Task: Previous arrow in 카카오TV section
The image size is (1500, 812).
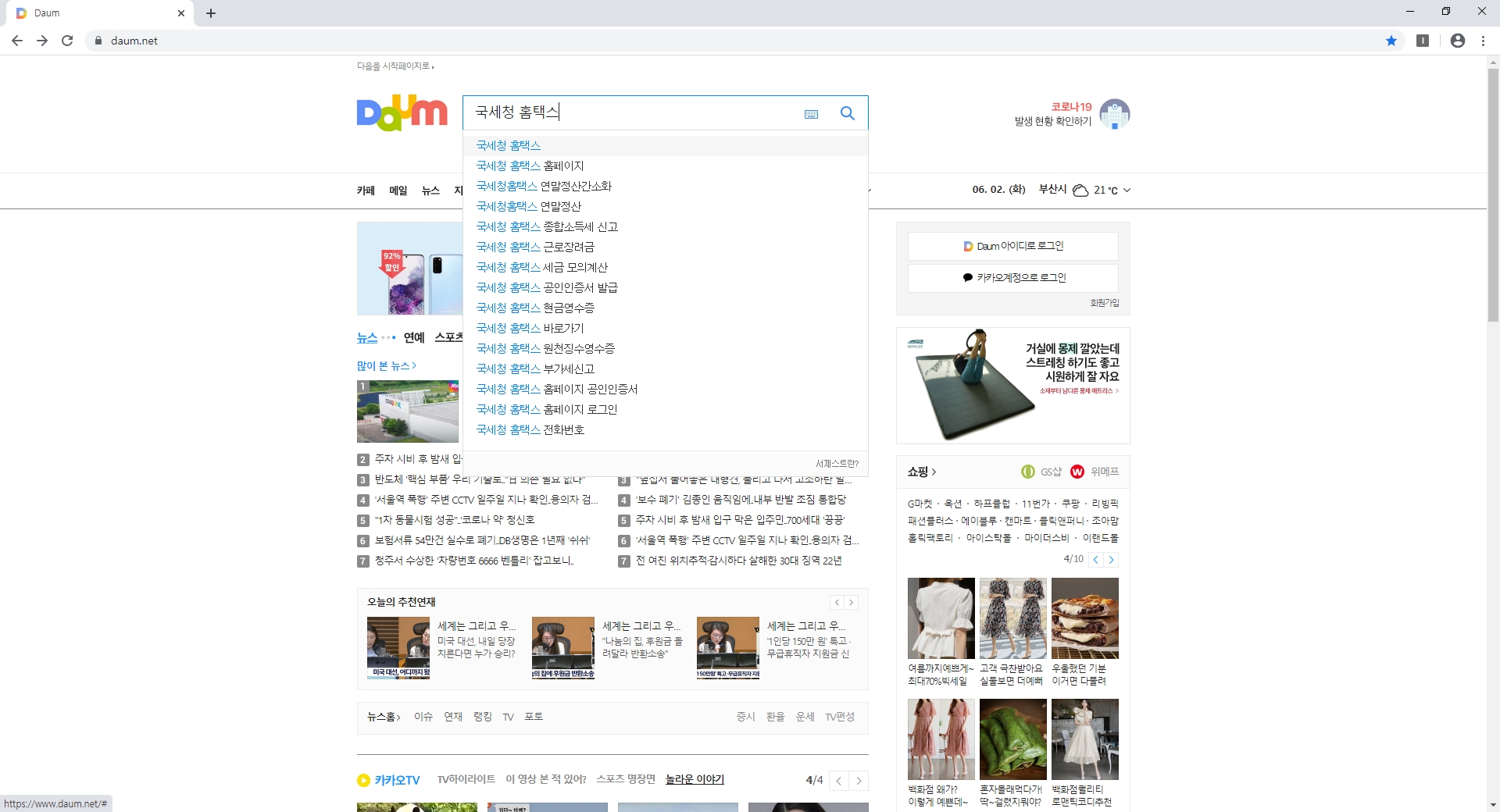Action: tap(839, 781)
